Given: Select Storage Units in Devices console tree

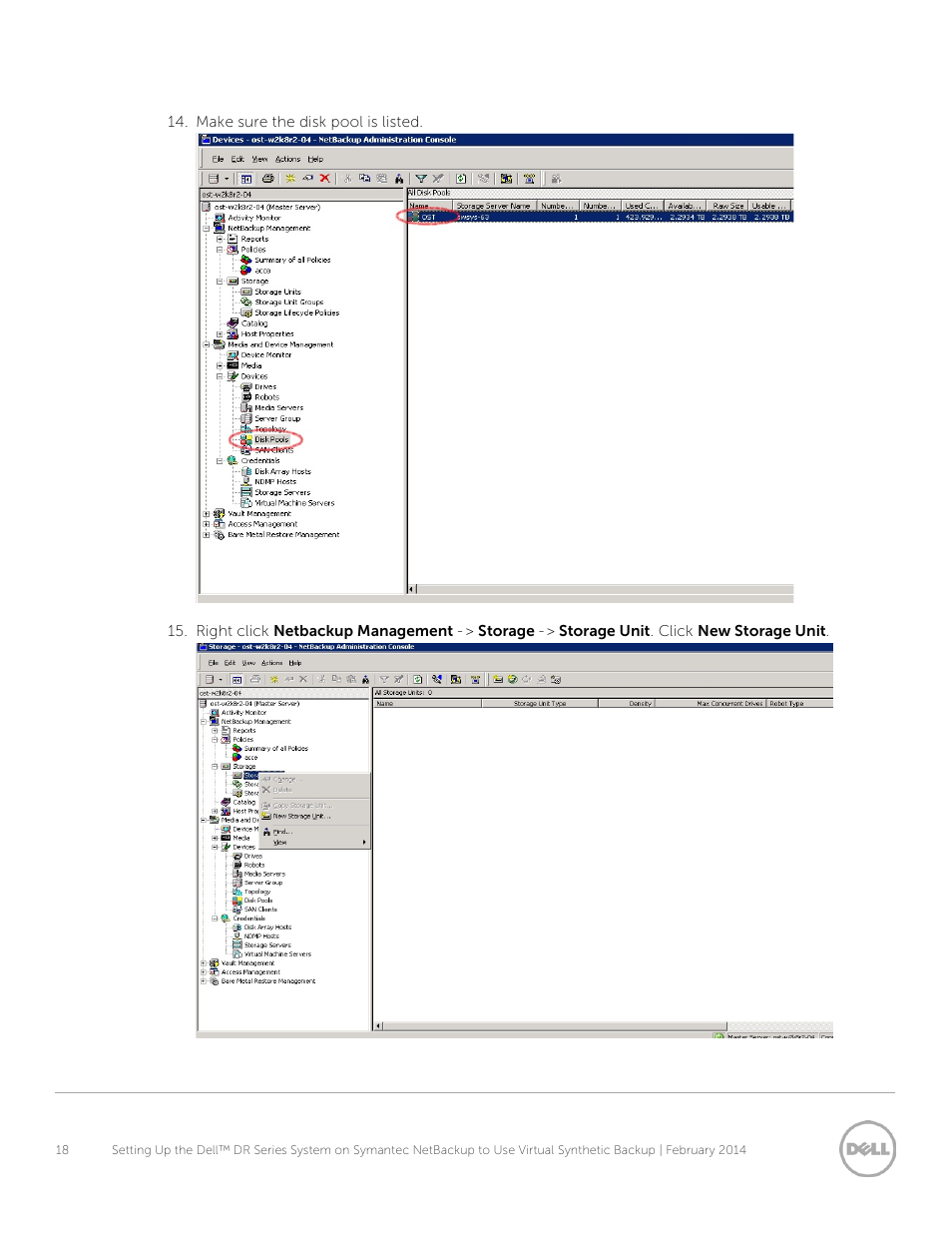Looking at the screenshot, I should pos(277,293).
